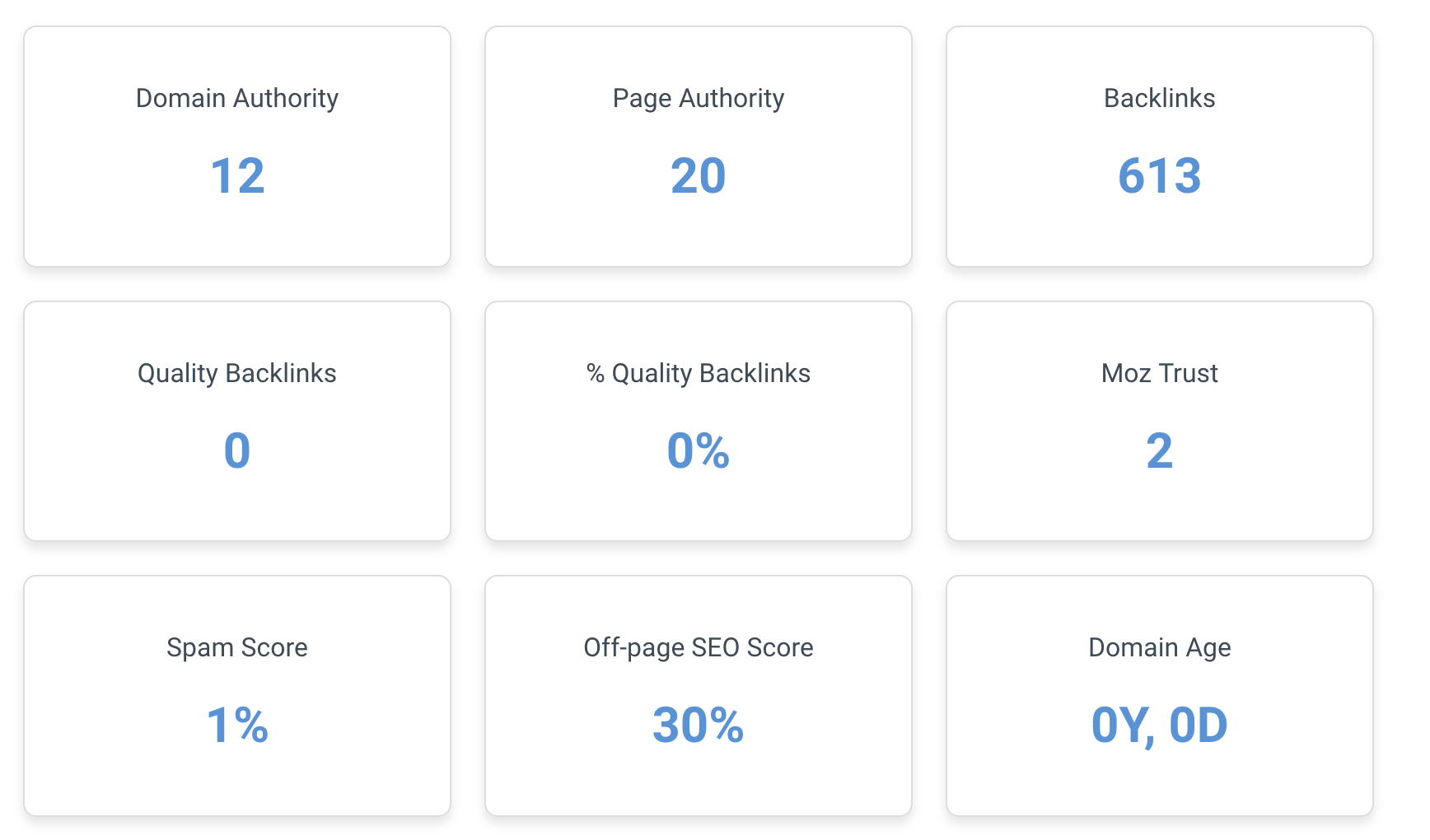Click the Domain Authority card

tap(237, 147)
